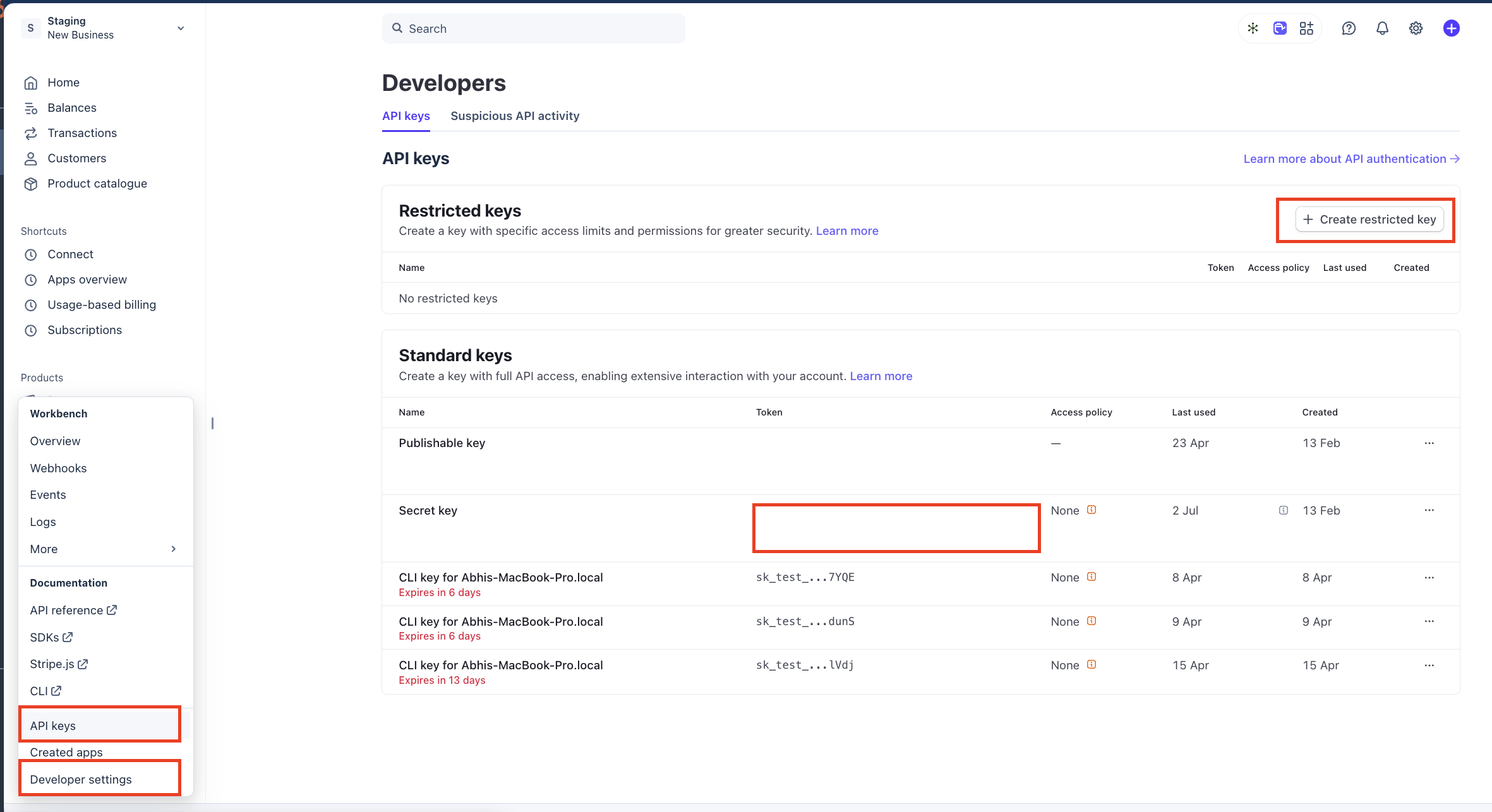This screenshot has width=1492, height=812.
Task: Open CLI documentation link
Action: [45, 691]
